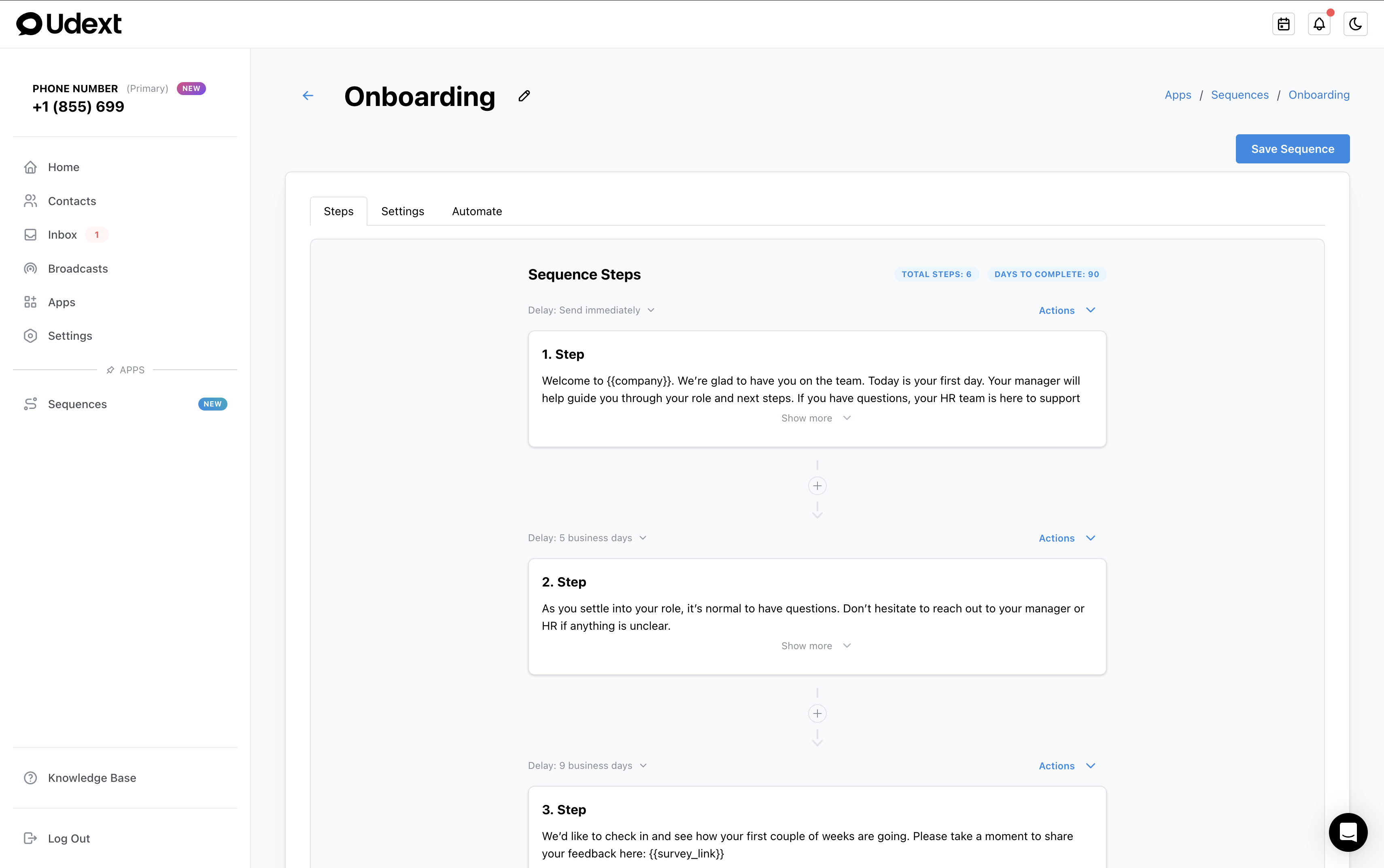Viewport: 1384px width, 868px height.
Task: Open the chat support bubble
Action: [1348, 832]
